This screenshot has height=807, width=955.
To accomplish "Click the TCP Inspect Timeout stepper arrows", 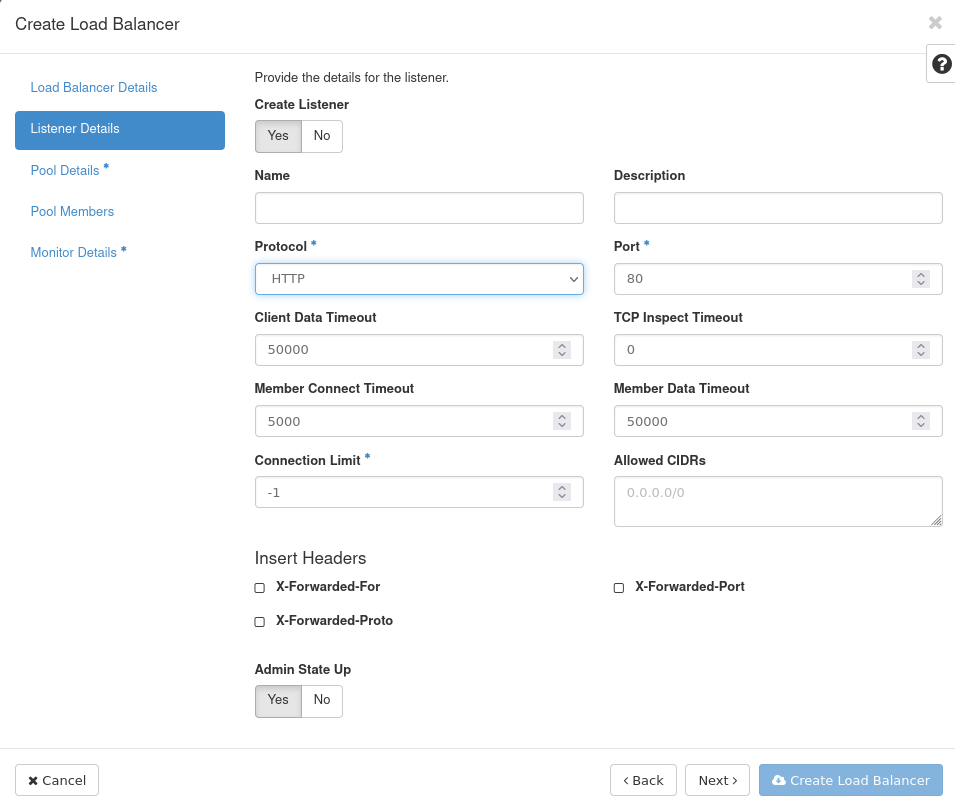I will pyautogui.click(x=920, y=350).
